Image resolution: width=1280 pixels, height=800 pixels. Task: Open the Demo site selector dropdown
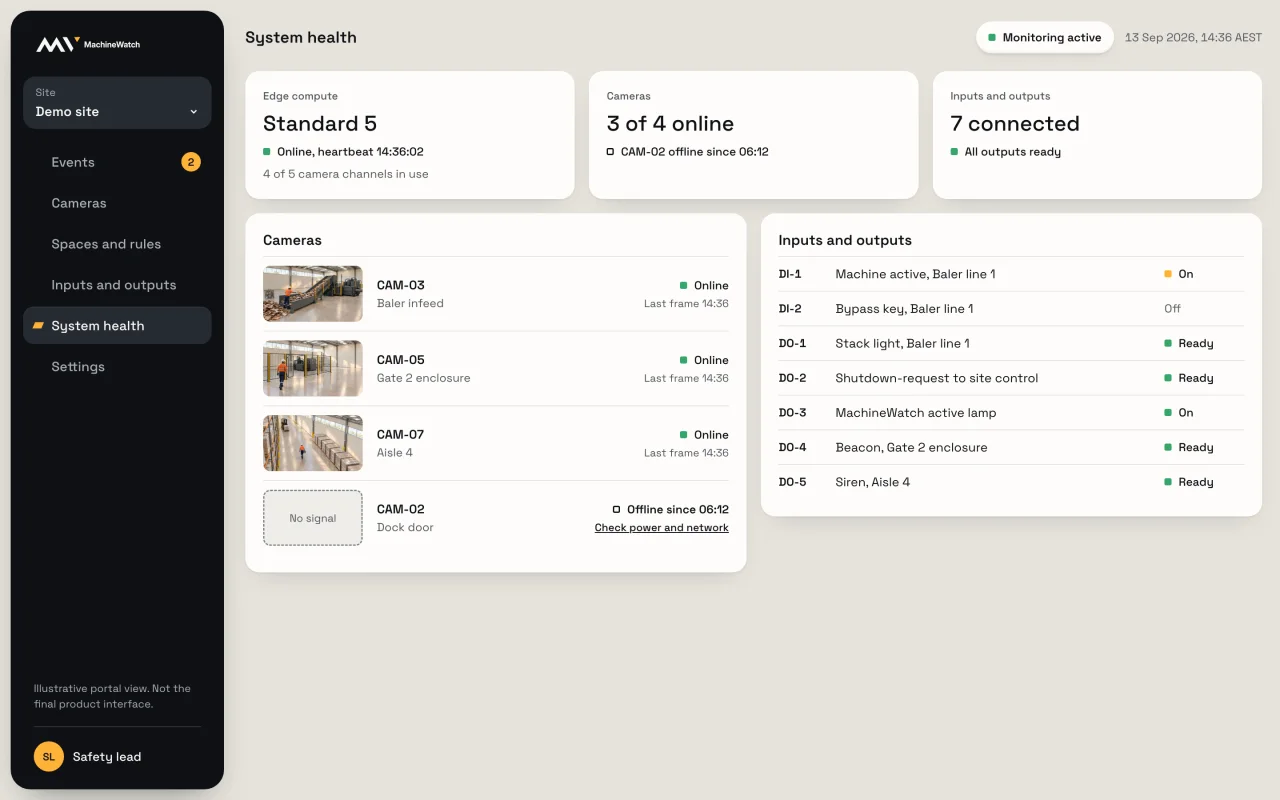tap(117, 103)
